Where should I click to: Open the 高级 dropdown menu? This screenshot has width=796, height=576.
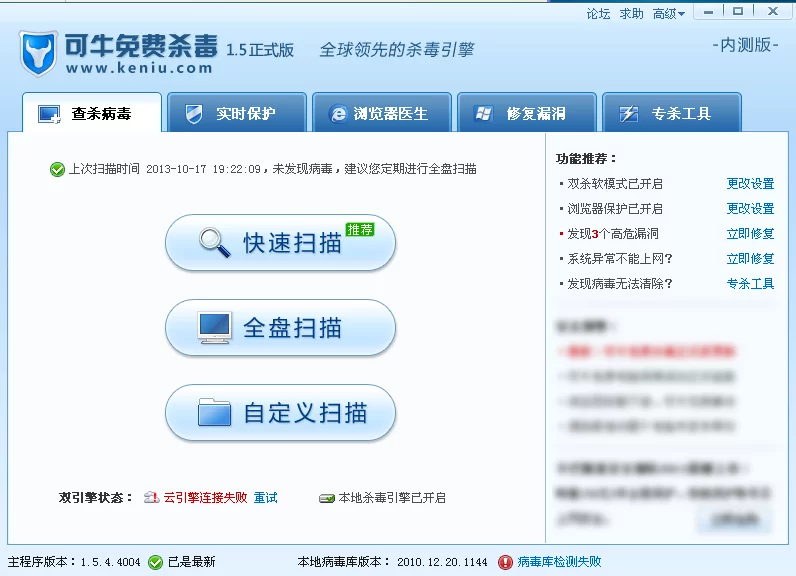coord(669,14)
